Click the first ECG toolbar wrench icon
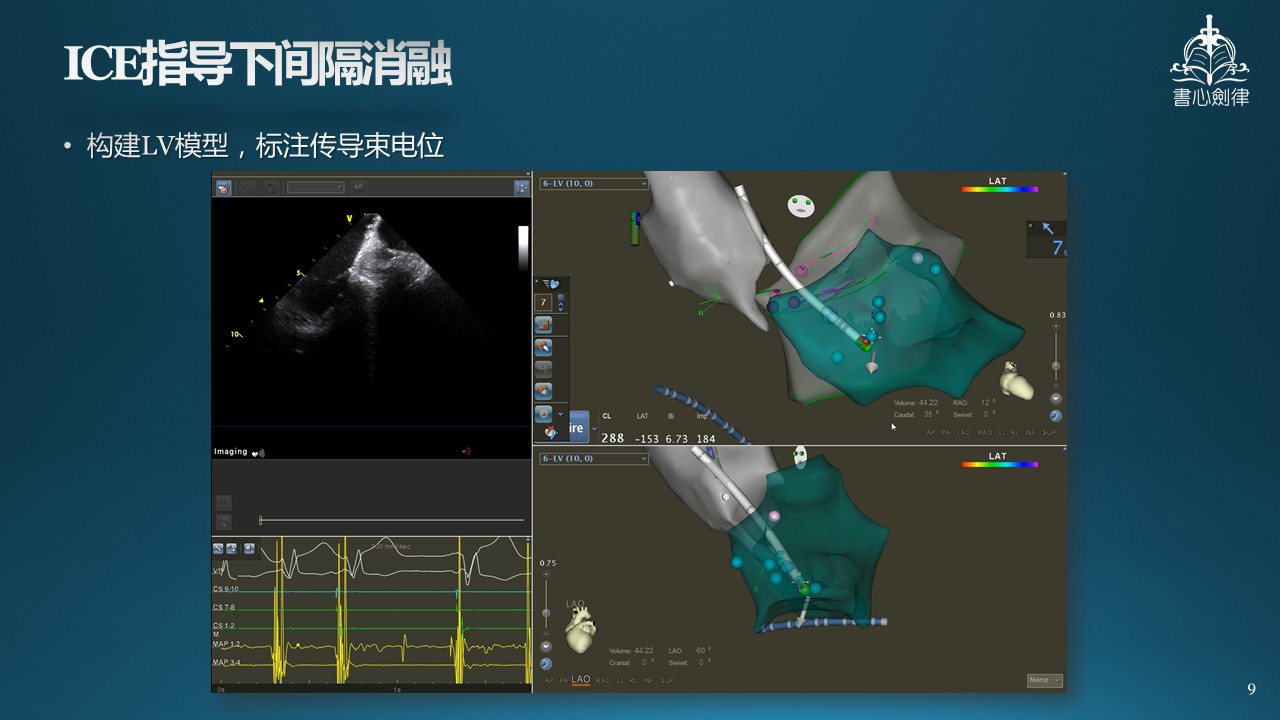The image size is (1280, 720). (x=218, y=549)
